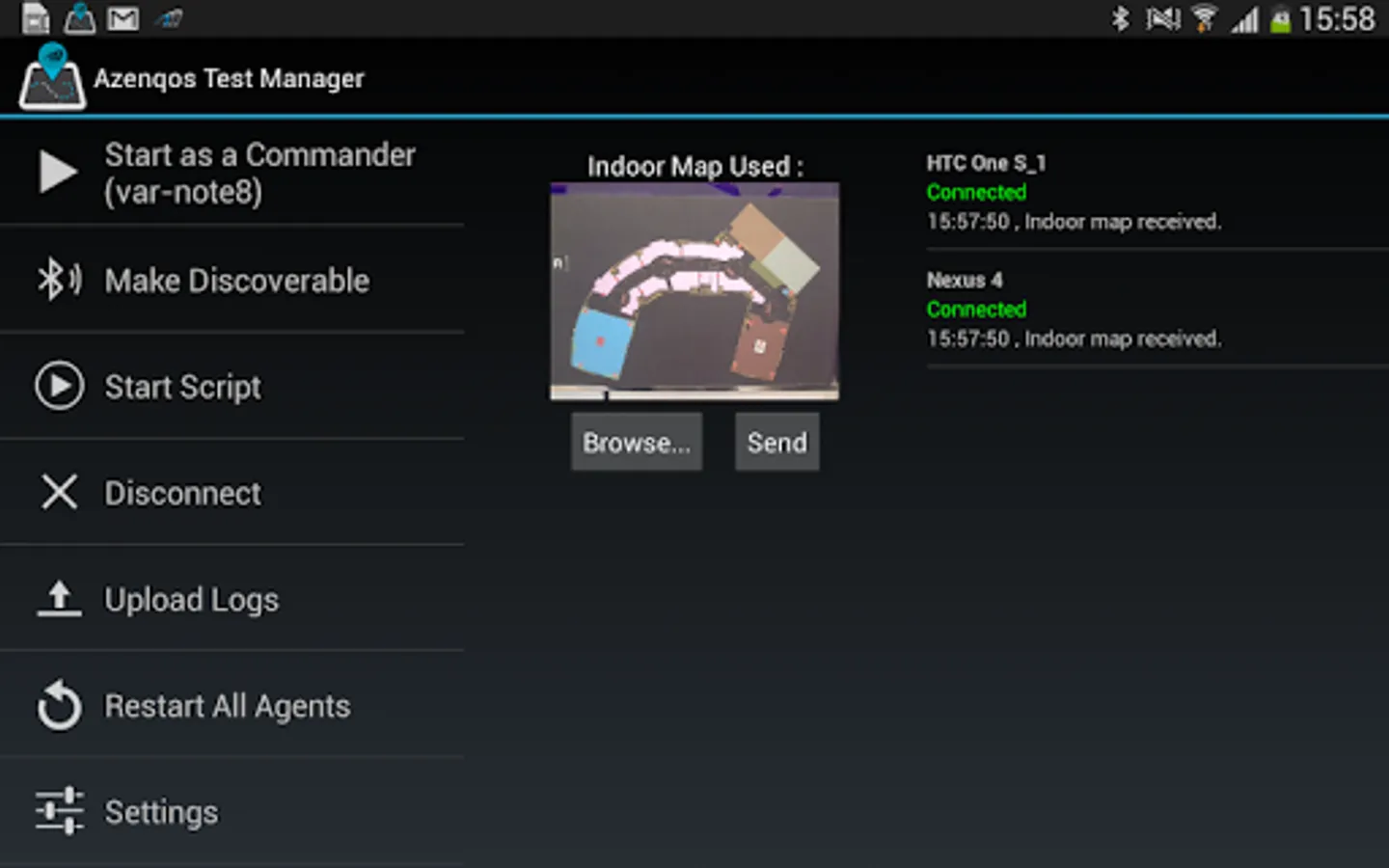Tap the indoor map thumbnail
Screen dimensions: 1389x868
click(694, 291)
